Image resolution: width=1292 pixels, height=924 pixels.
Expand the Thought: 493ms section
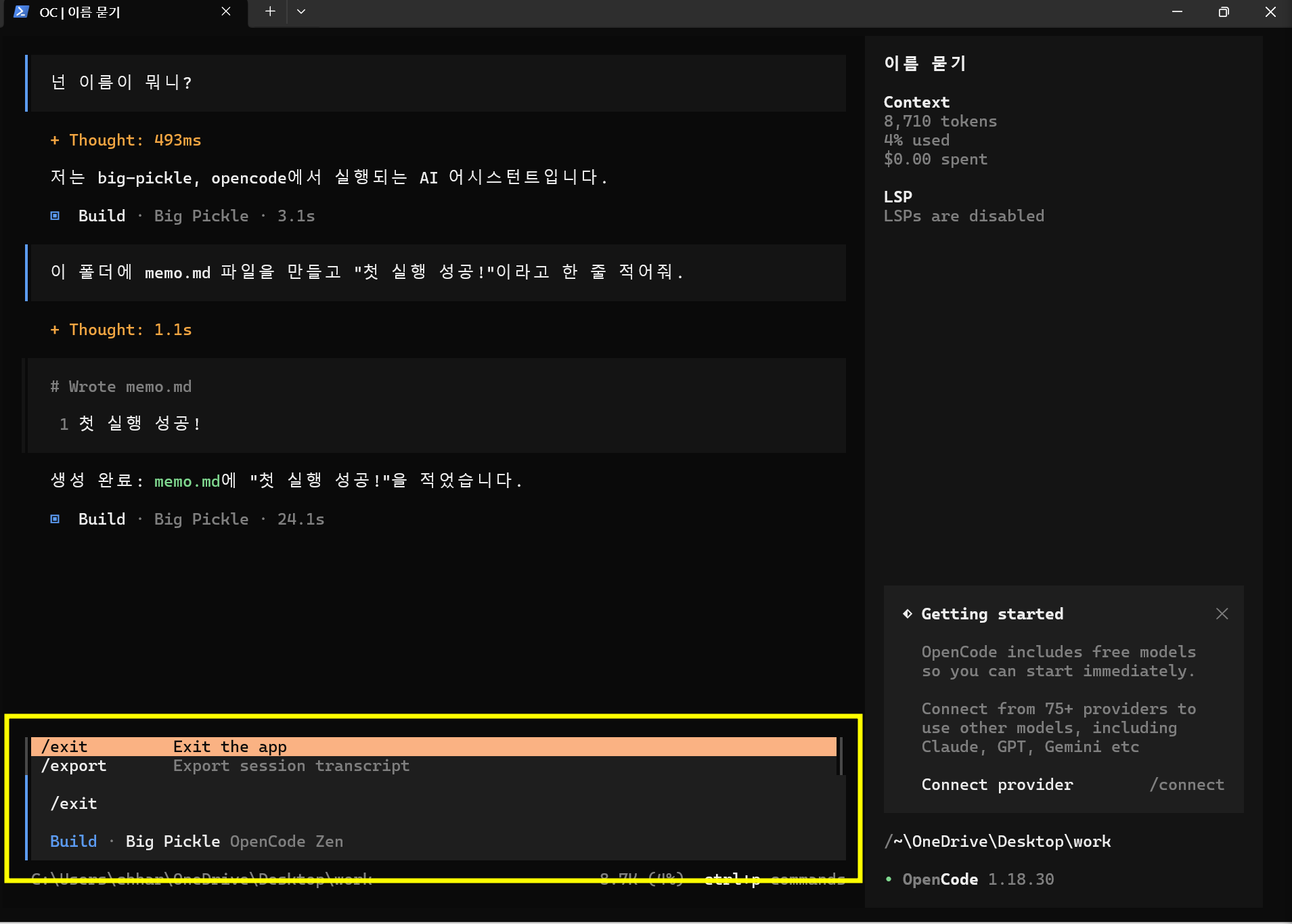click(x=126, y=140)
